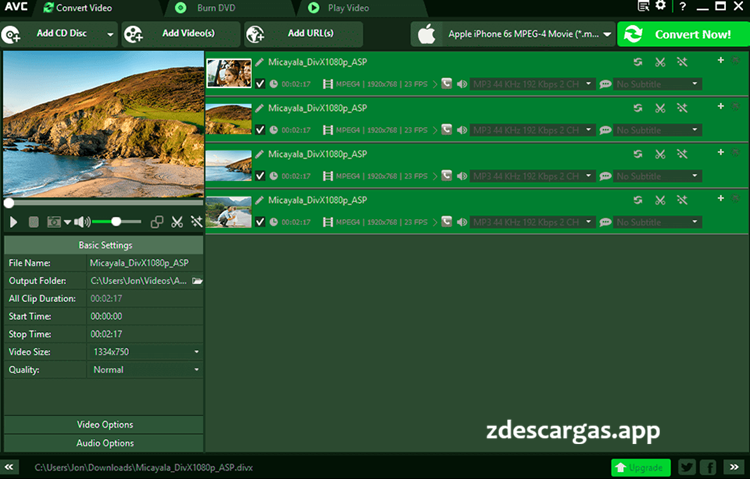
Task: Click the refresh icon in the children-thumbnail row
Action: [x=638, y=62]
